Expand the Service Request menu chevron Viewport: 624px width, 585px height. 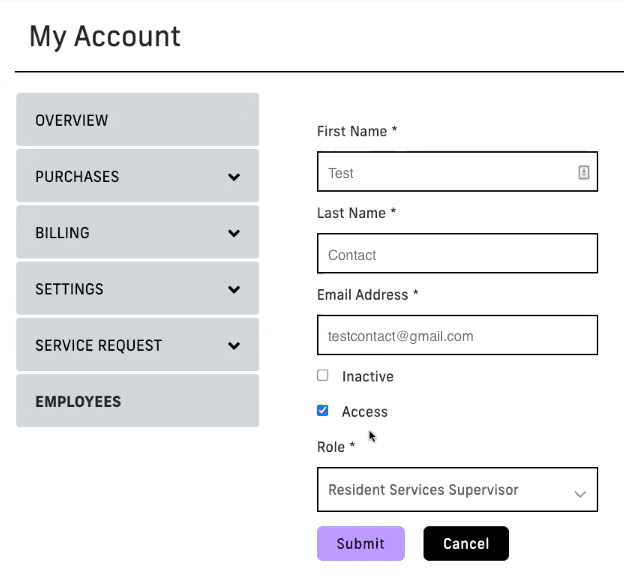point(234,345)
